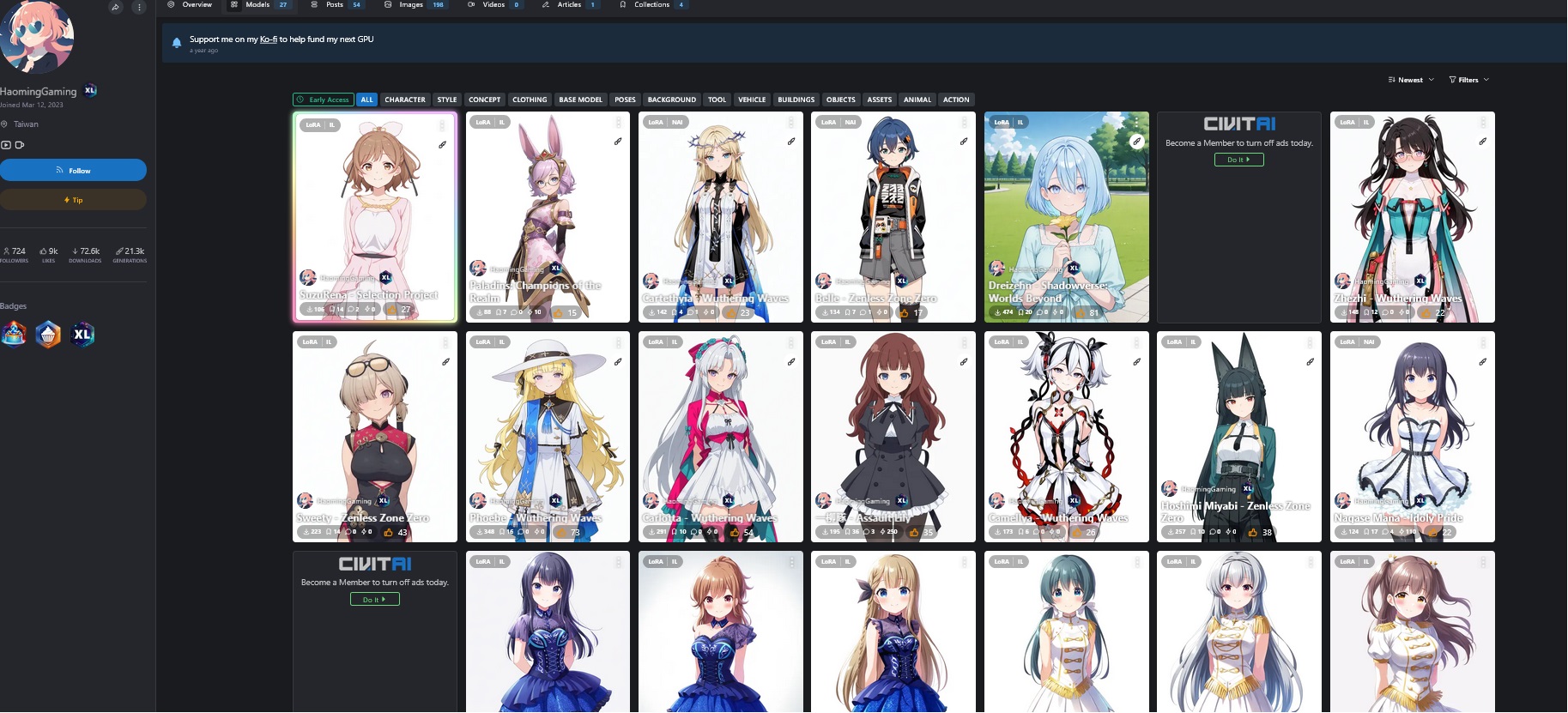Select the BACKGROUND category filter chip
The width and height of the screenshot is (1568, 713).
[x=672, y=100]
